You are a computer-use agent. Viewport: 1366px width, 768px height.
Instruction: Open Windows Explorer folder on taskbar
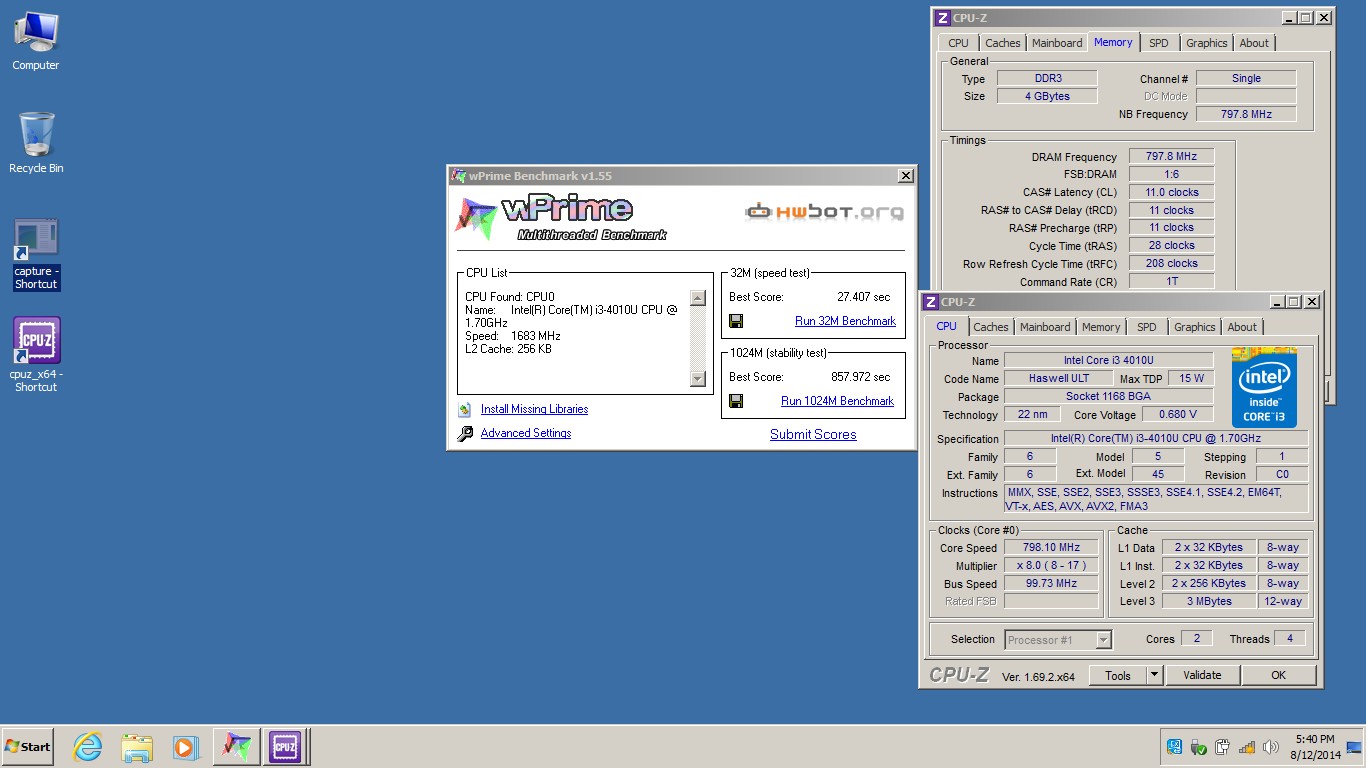point(137,747)
